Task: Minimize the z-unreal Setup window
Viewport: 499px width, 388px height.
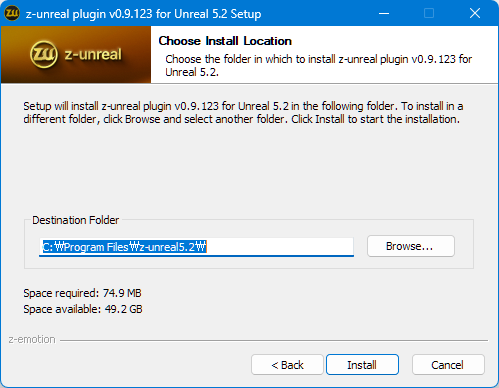Action: point(384,13)
